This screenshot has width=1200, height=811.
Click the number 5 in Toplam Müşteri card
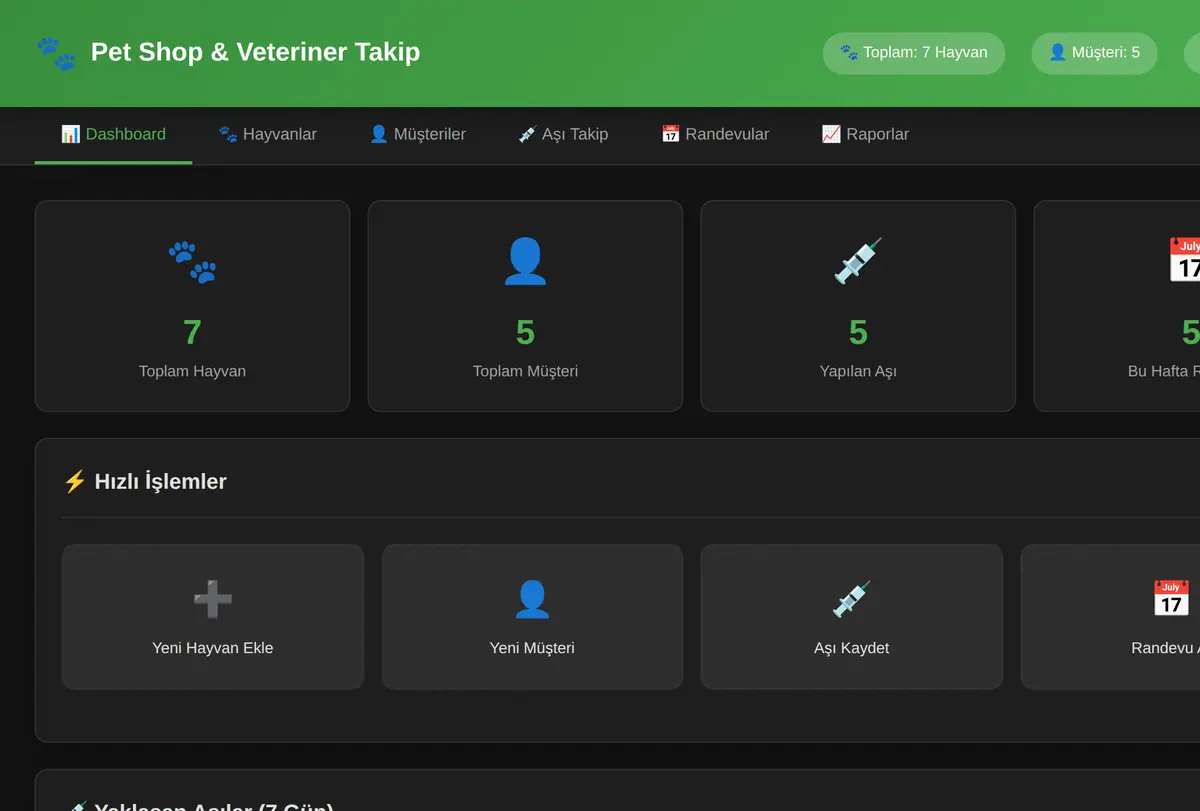(x=525, y=332)
